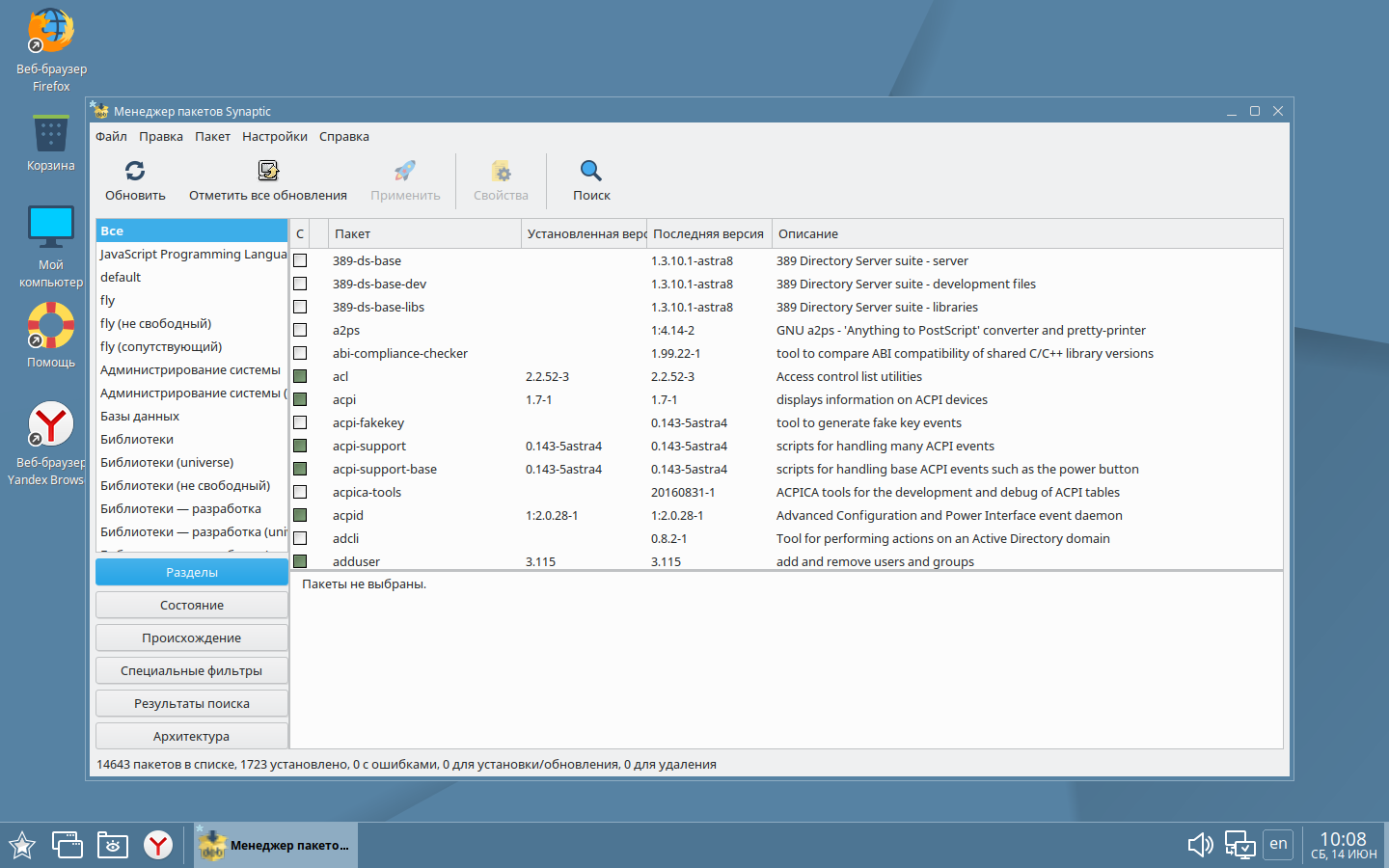Select the acpi-support-base package name
The image size is (1389, 868).
(385, 469)
